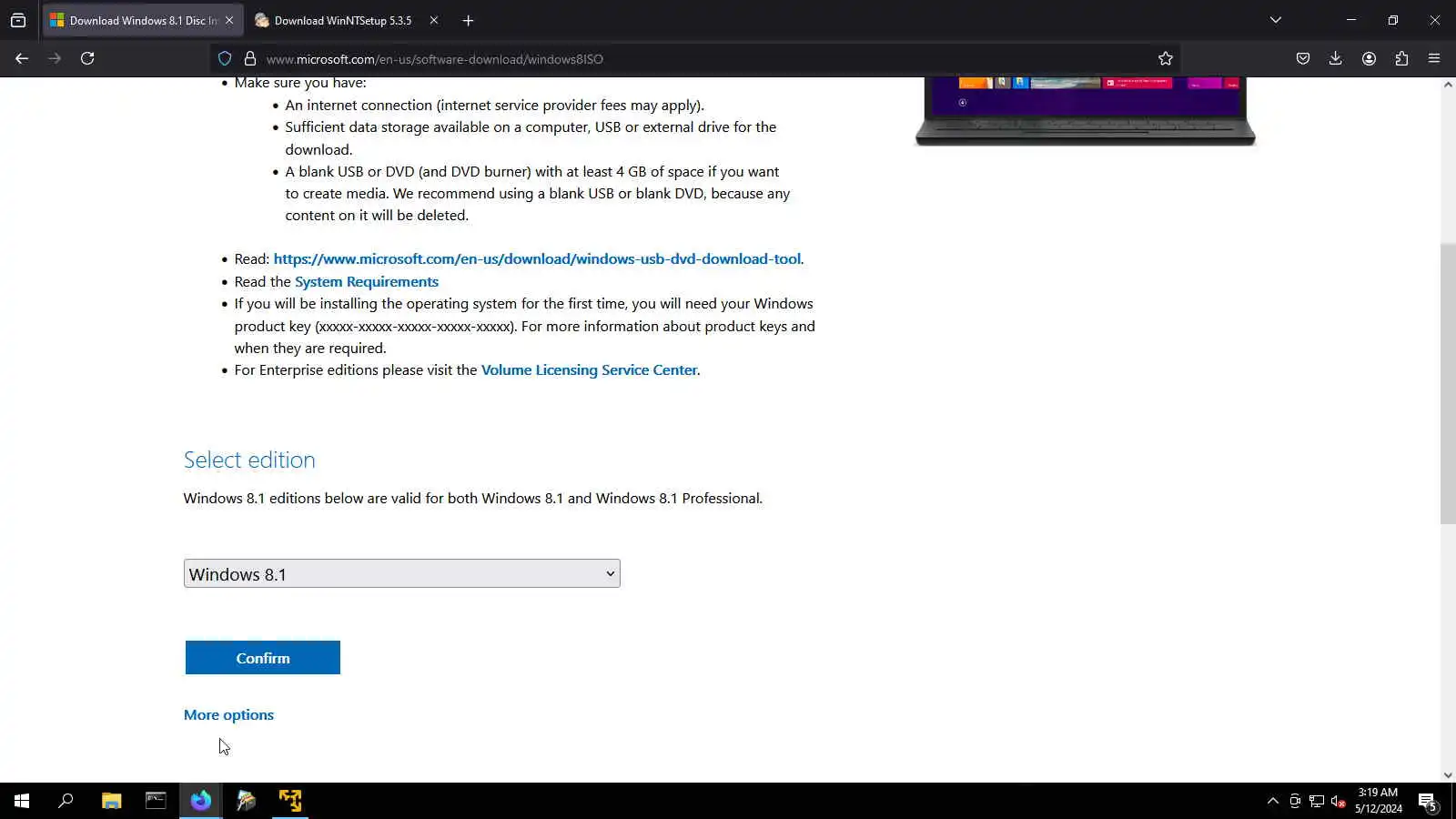1456x819 pixels.
Task: Go forward to the next page
Action: pyautogui.click(x=55, y=58)
